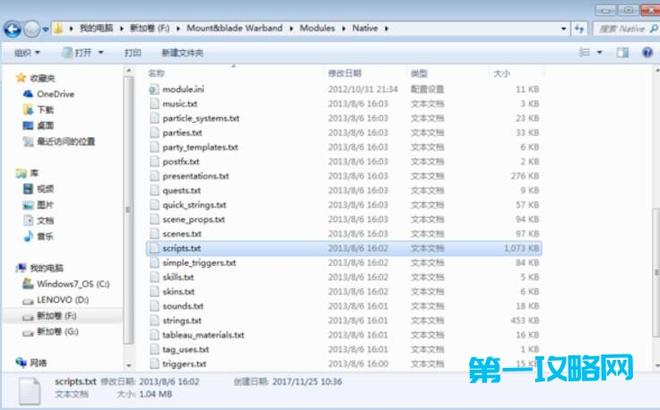
Task: Open the recent locations dropdown arrow
Action: click(x=45, y=29)
